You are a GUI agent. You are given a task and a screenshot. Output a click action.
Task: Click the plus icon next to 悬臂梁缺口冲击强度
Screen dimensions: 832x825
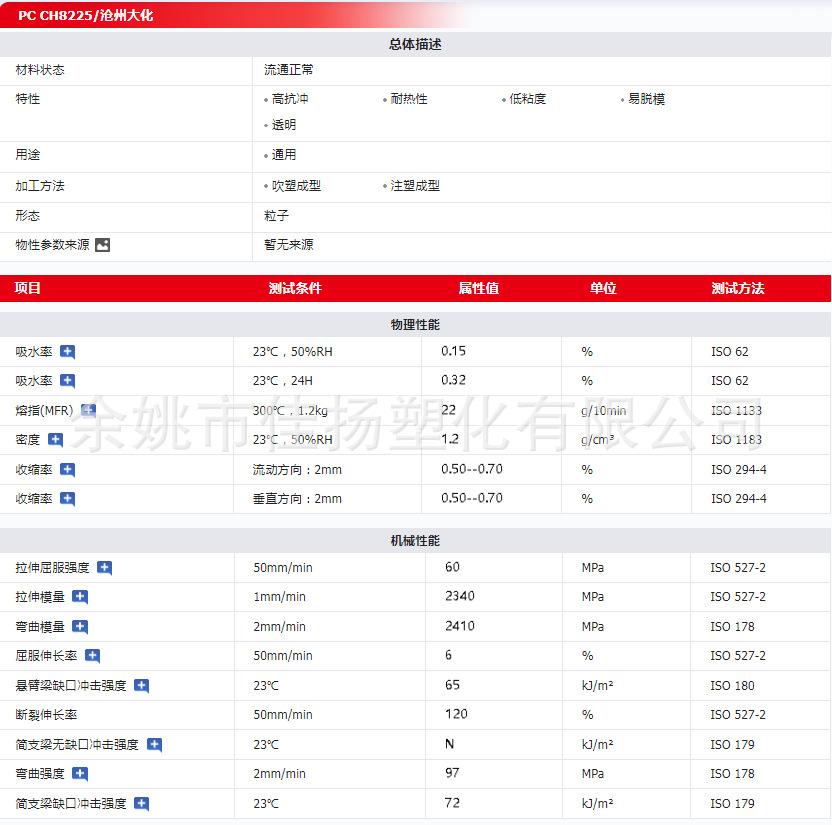(x=141, y=686)
